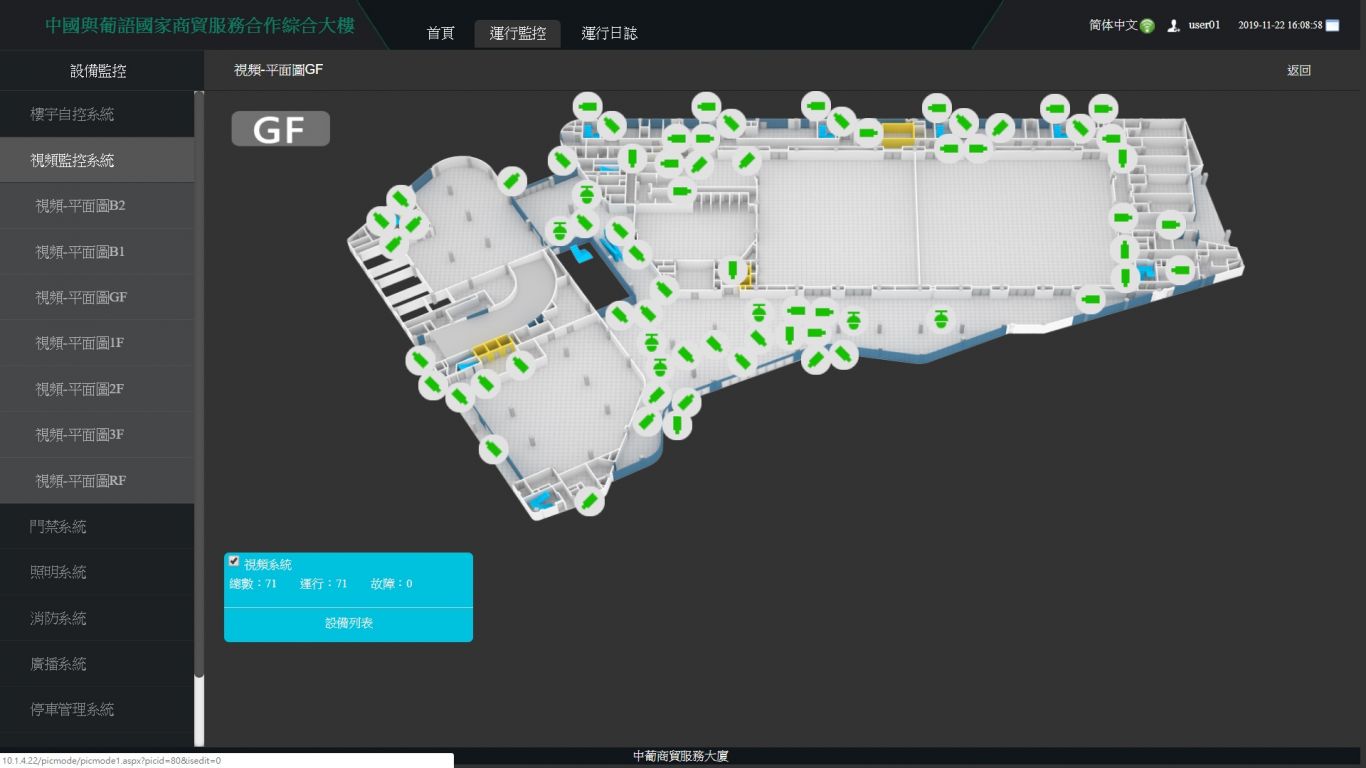This screenshot has height=768, width=1366.
Task: Click the 設備監控 sidebar header
Action: coord(98,71)
